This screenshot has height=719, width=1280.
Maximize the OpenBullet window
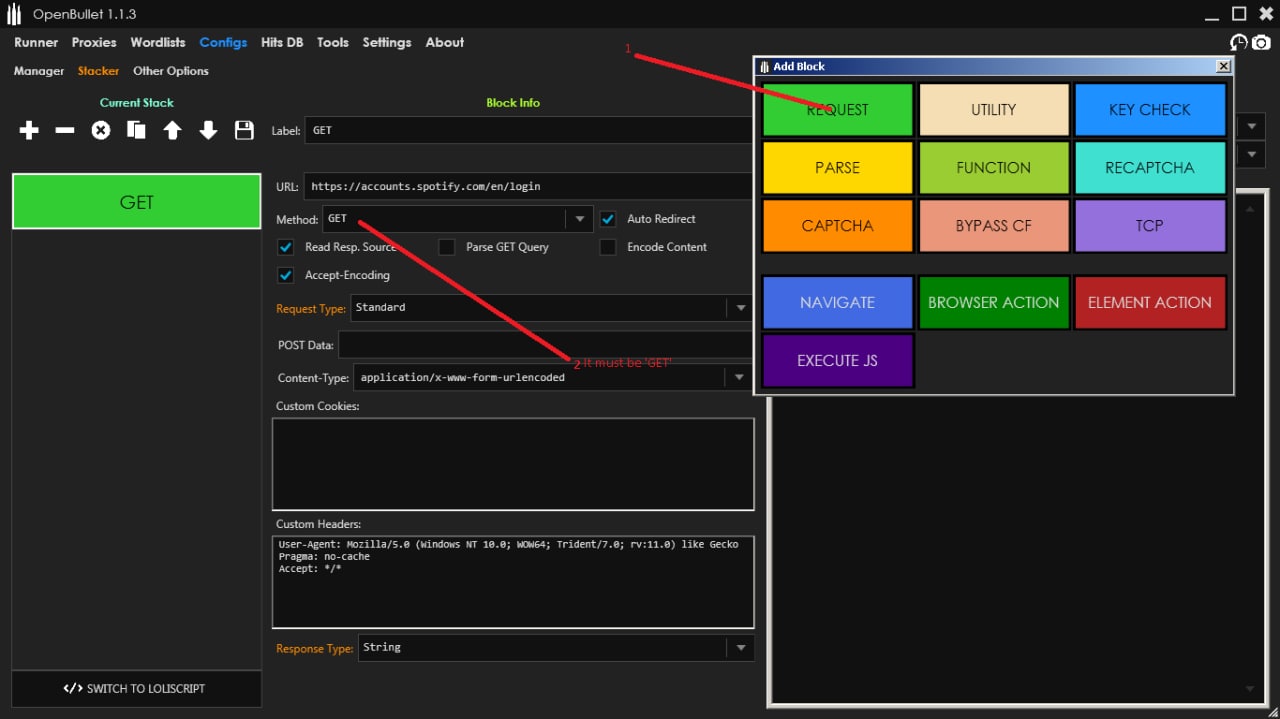(1239, 13)
